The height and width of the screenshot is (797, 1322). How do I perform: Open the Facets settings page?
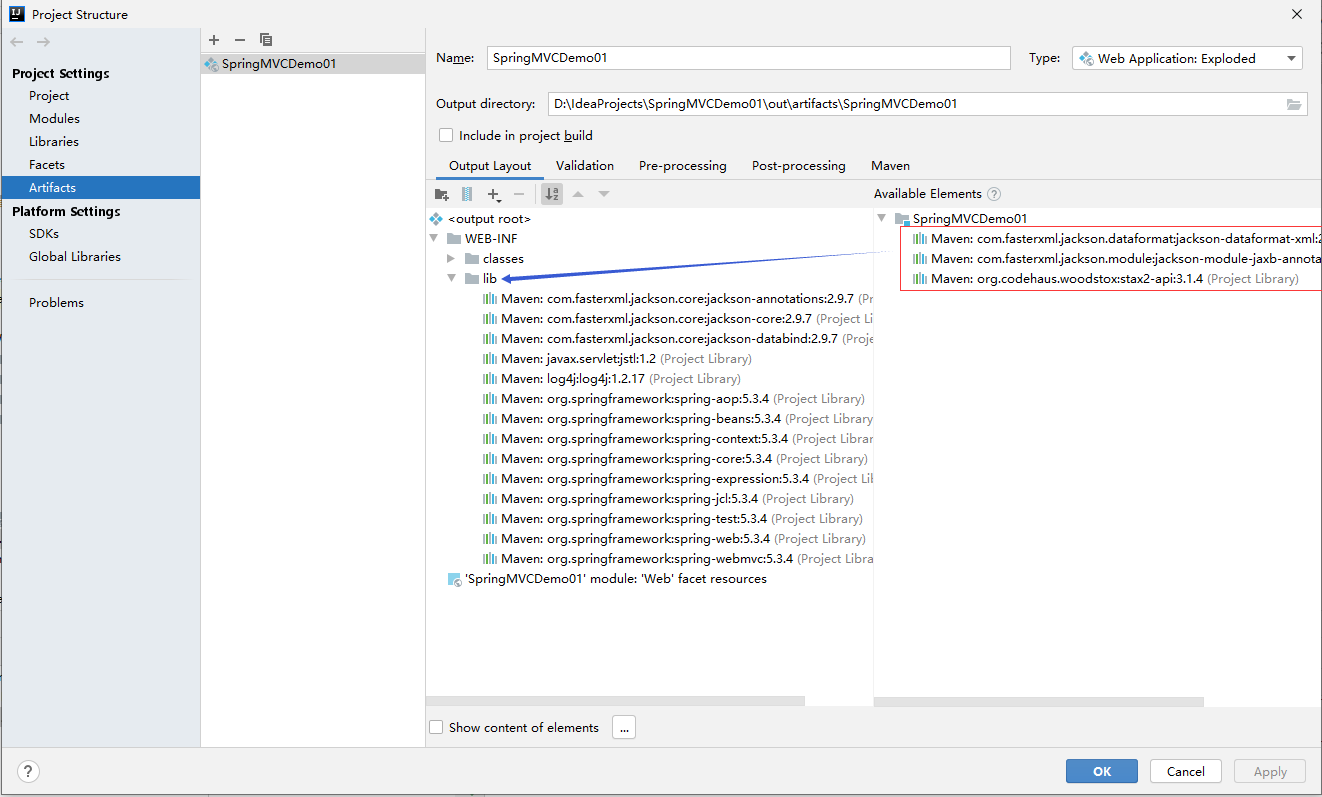click(x=47, y=165)
